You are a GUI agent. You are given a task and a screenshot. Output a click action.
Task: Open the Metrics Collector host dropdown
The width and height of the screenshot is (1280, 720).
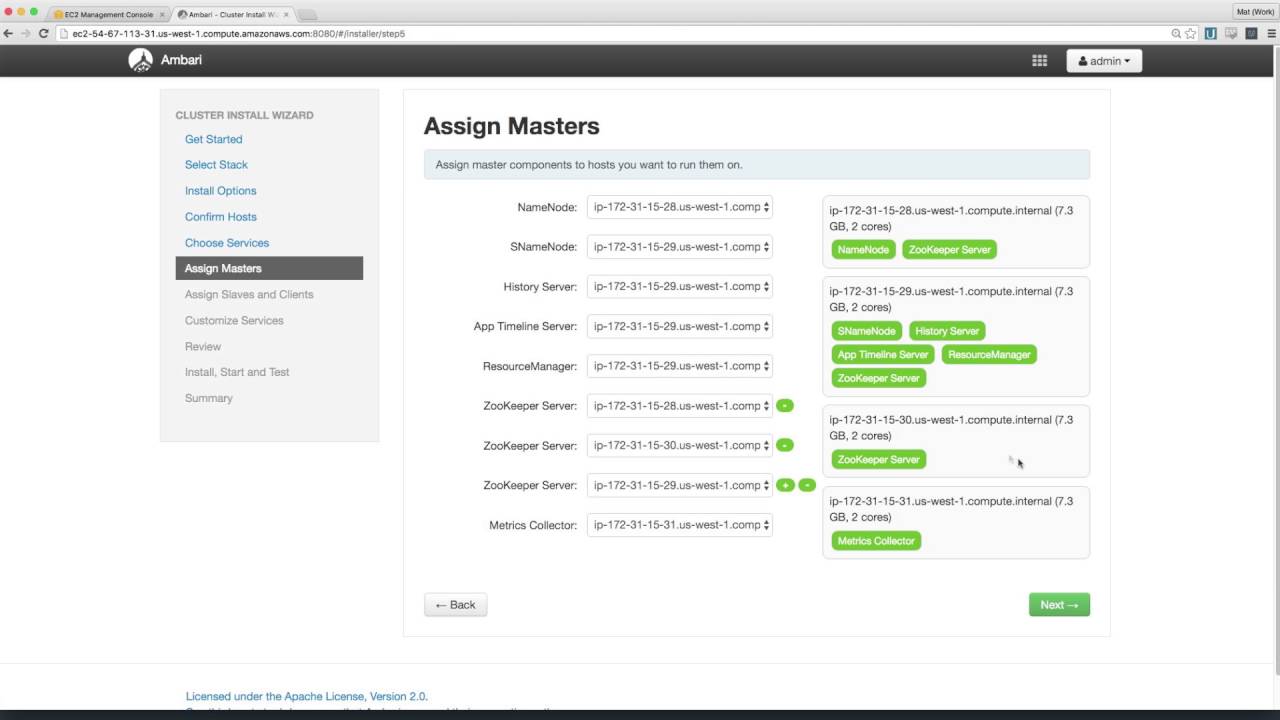(680, 525)
